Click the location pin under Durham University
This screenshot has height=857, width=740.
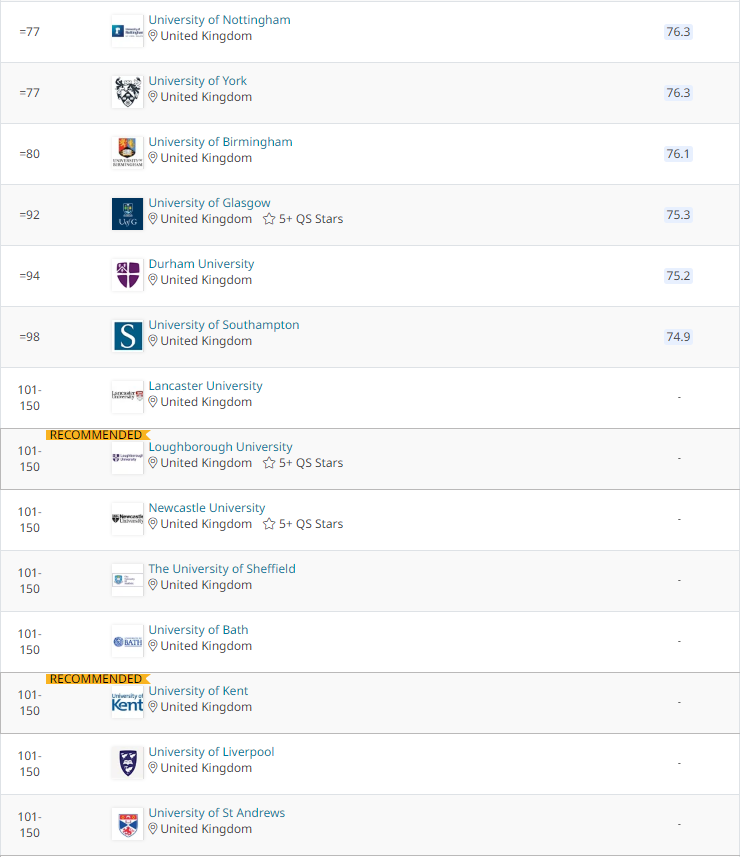tap(153, 280)
